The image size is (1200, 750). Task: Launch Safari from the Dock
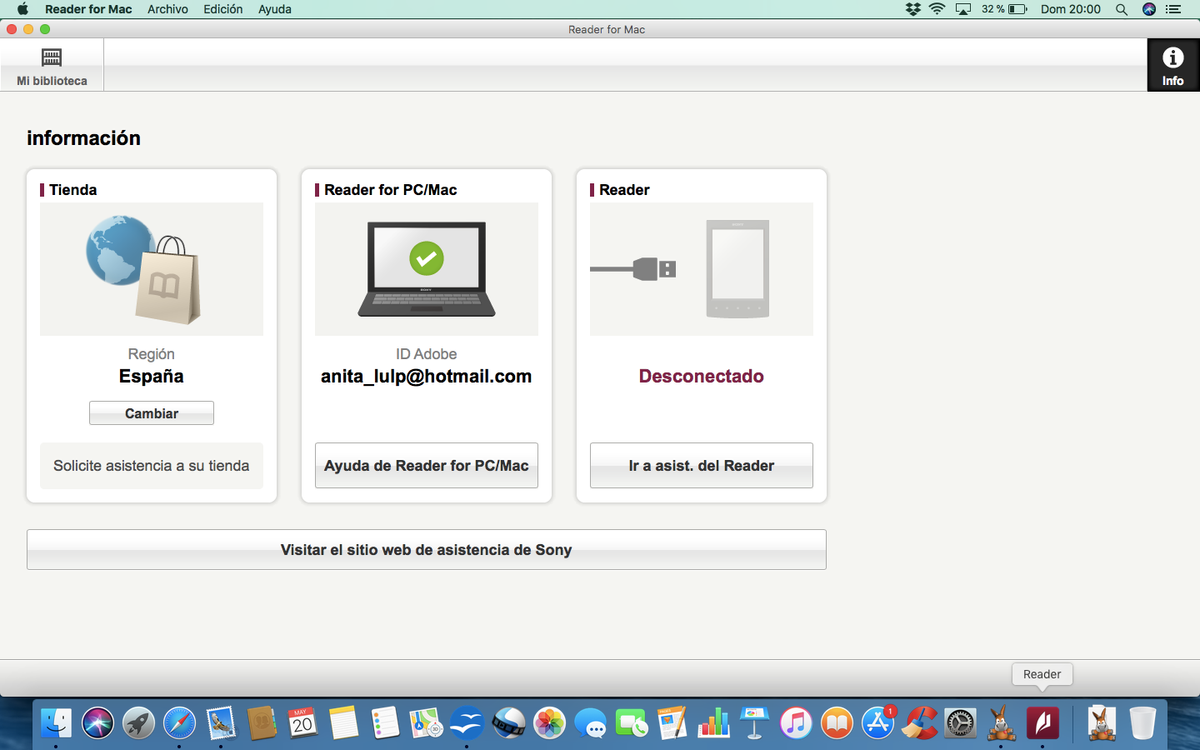tap(179, 722)
